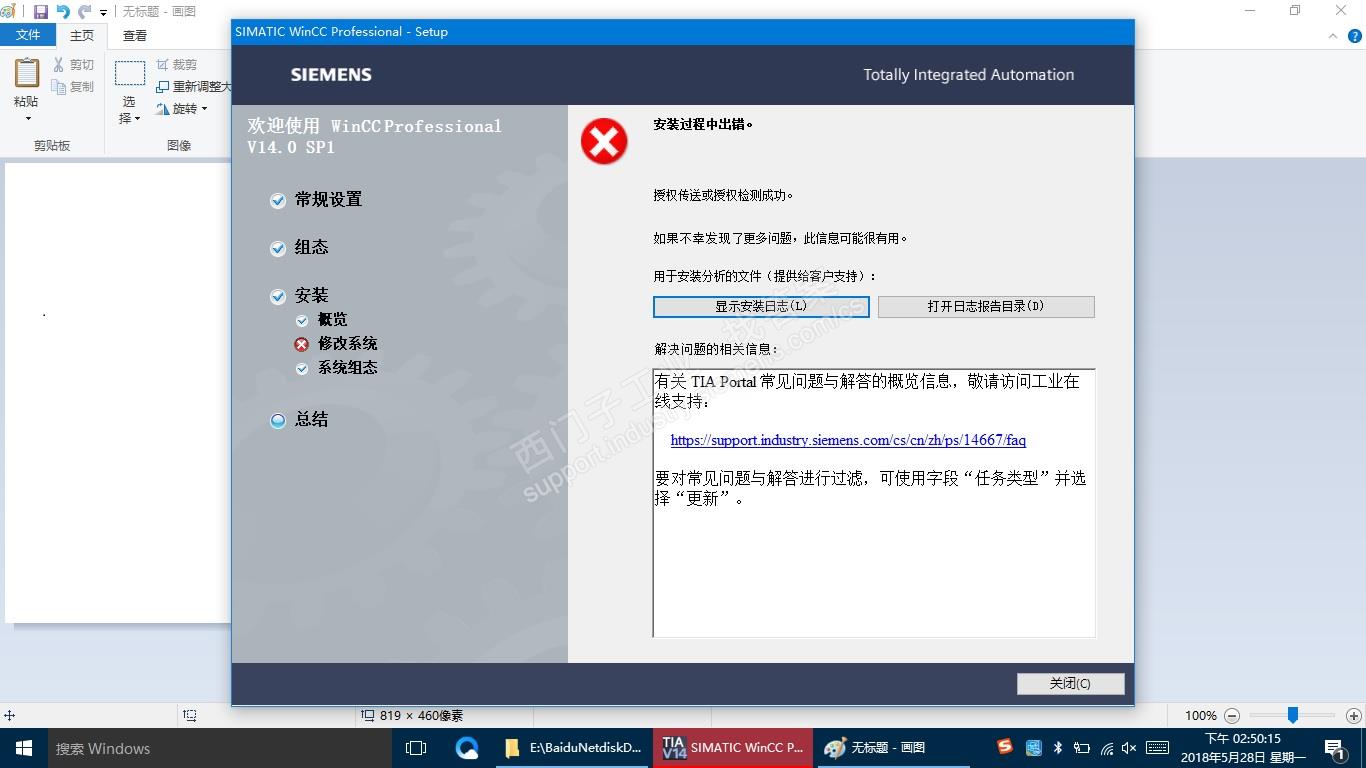Click the 粘贴 clipboard icon in Paint
This screenshot has height=768, width=1366.
27,73
